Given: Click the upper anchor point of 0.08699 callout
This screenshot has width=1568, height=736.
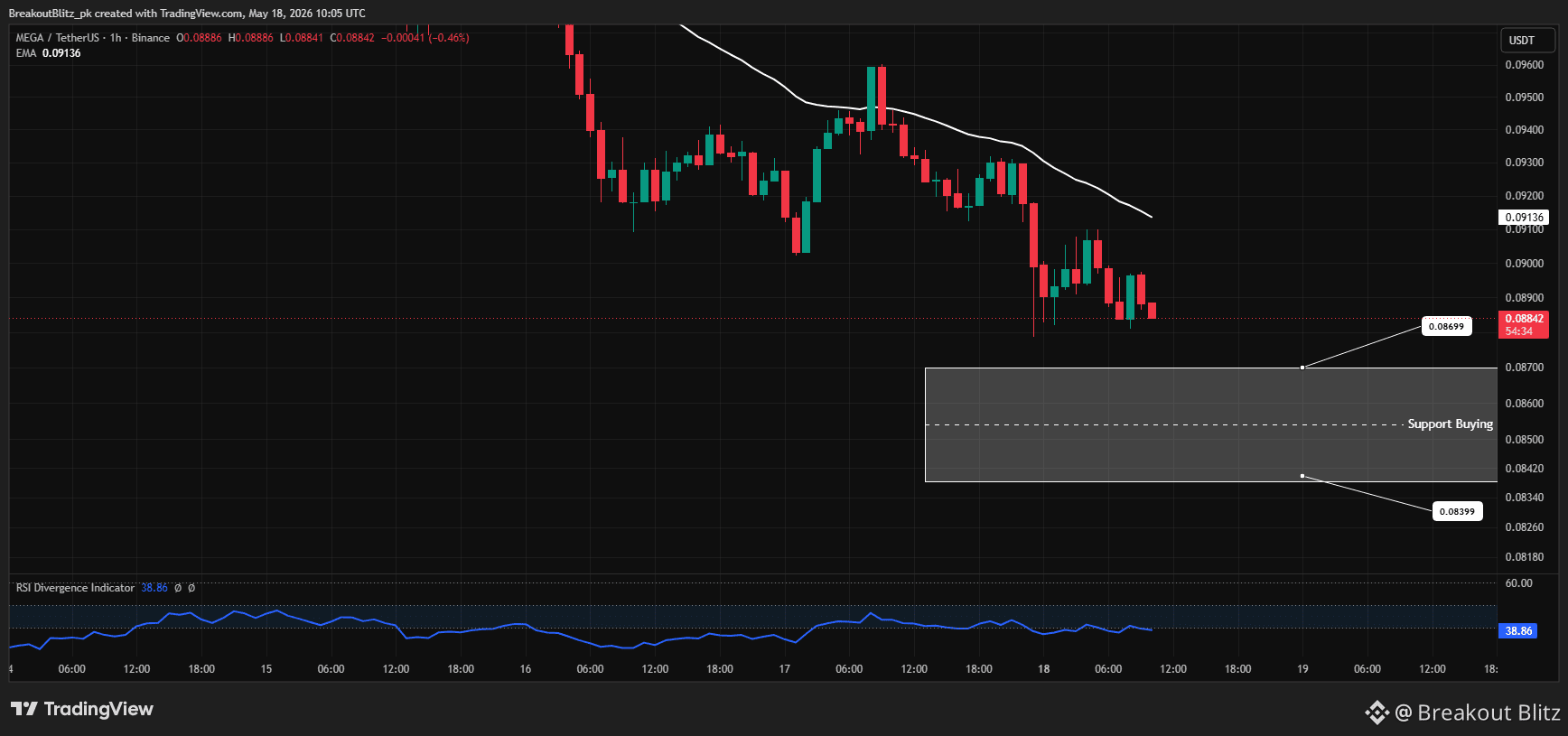Looking at the screenshot, I should [1302, 368].
